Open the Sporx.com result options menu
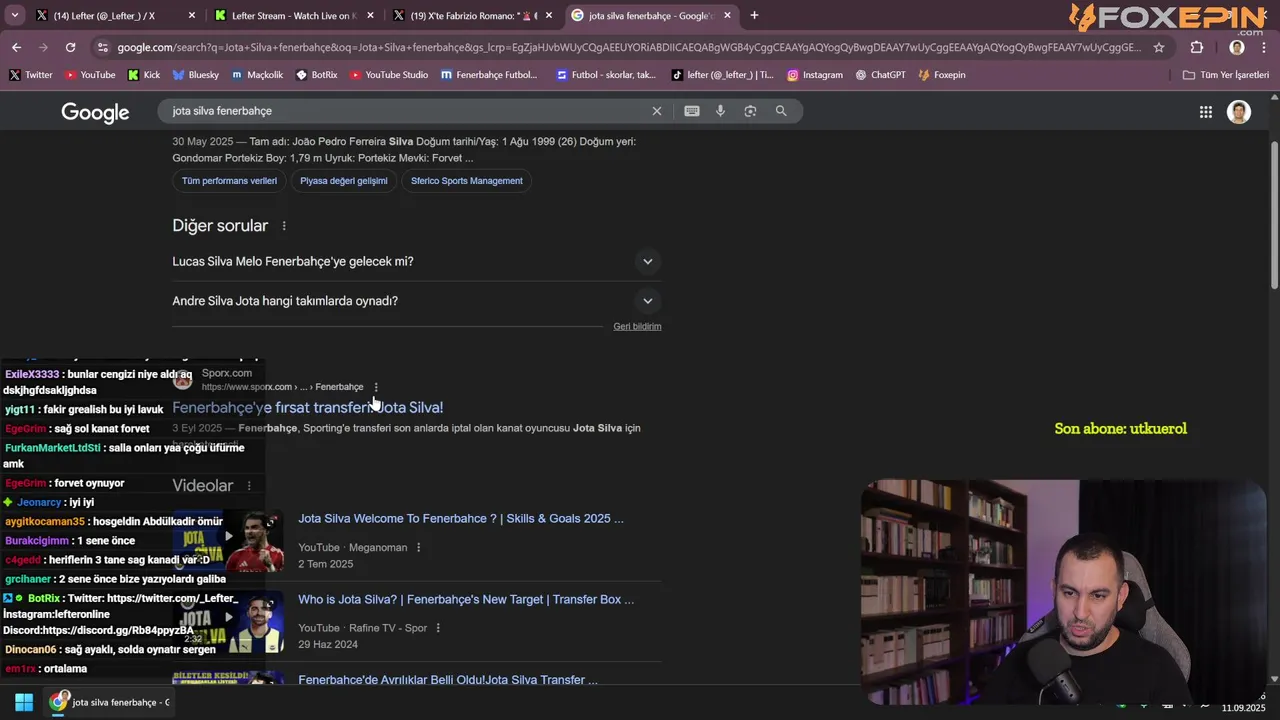The height and width of the screenshot is (720, 1280). pos(376,387)
